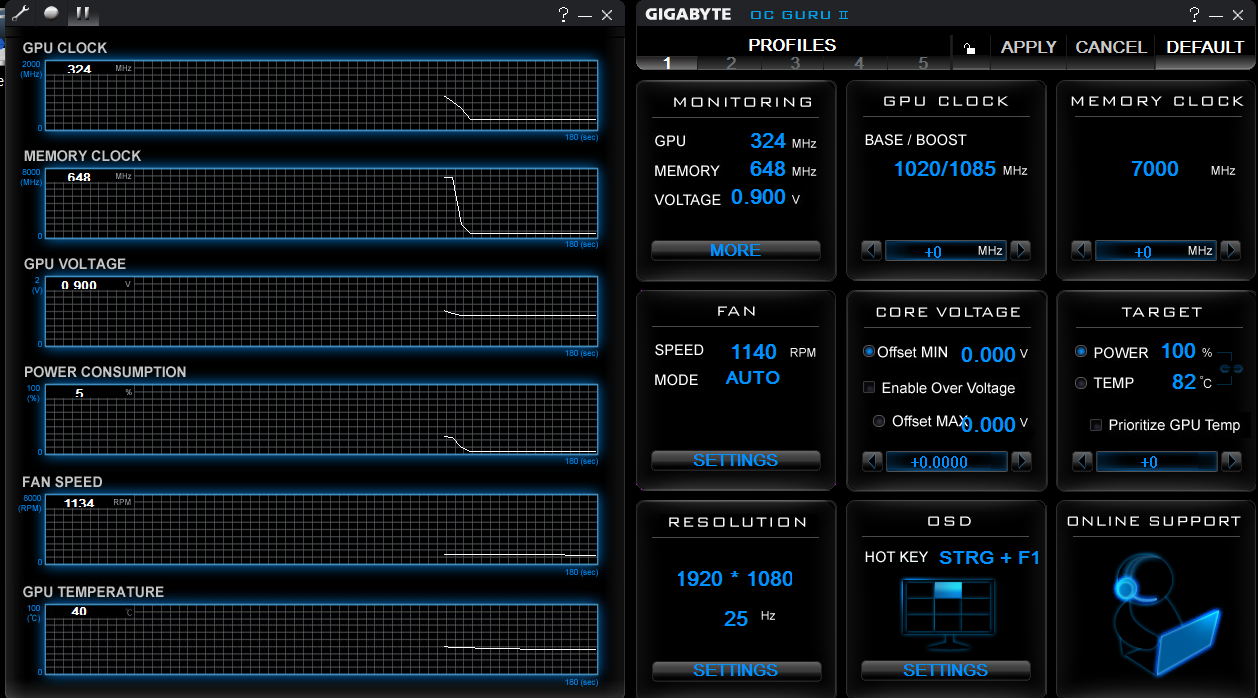The image size is (1258, 698).
Task: Increase the GPU clock offset with the right arrow
Action: (x=1021, y=251)
